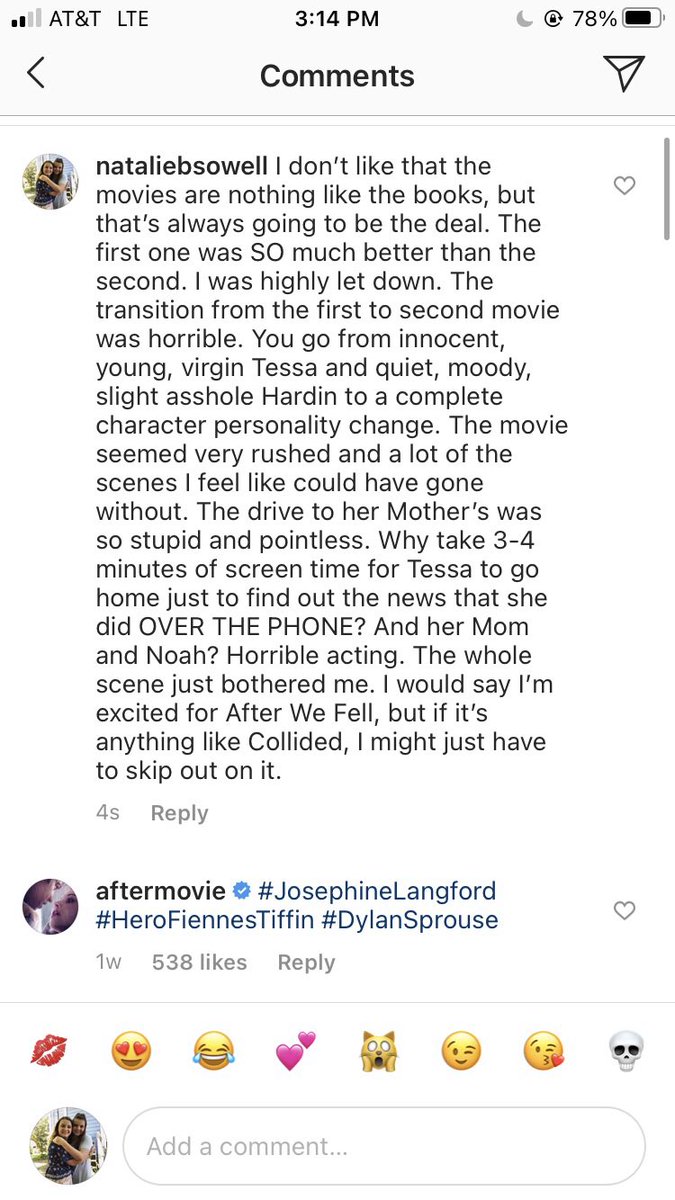This screenshot has width=675, height=1200.
Task: Open the #JosephineLangford hashtag
Action: tap(377, 890)
